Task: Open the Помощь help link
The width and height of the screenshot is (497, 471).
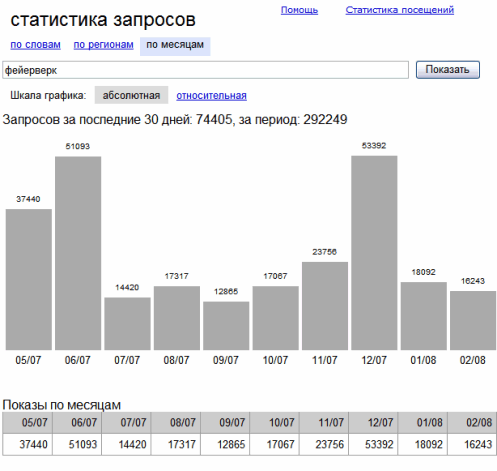Action: 299,10
